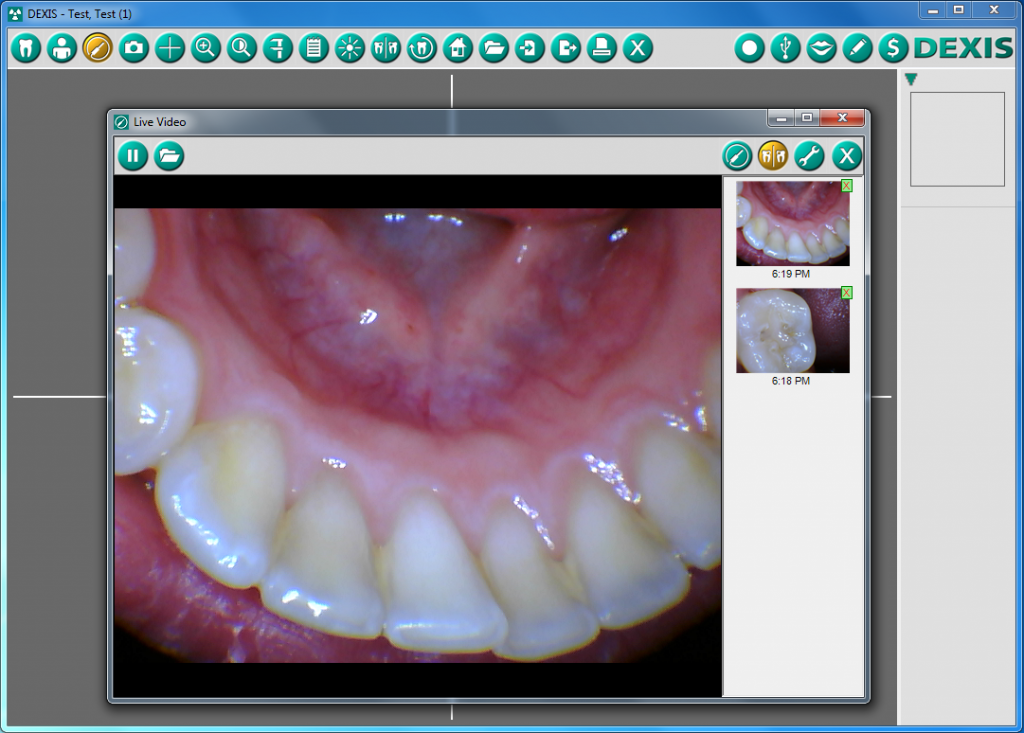Click the lips icon in top toolbar

822,48
